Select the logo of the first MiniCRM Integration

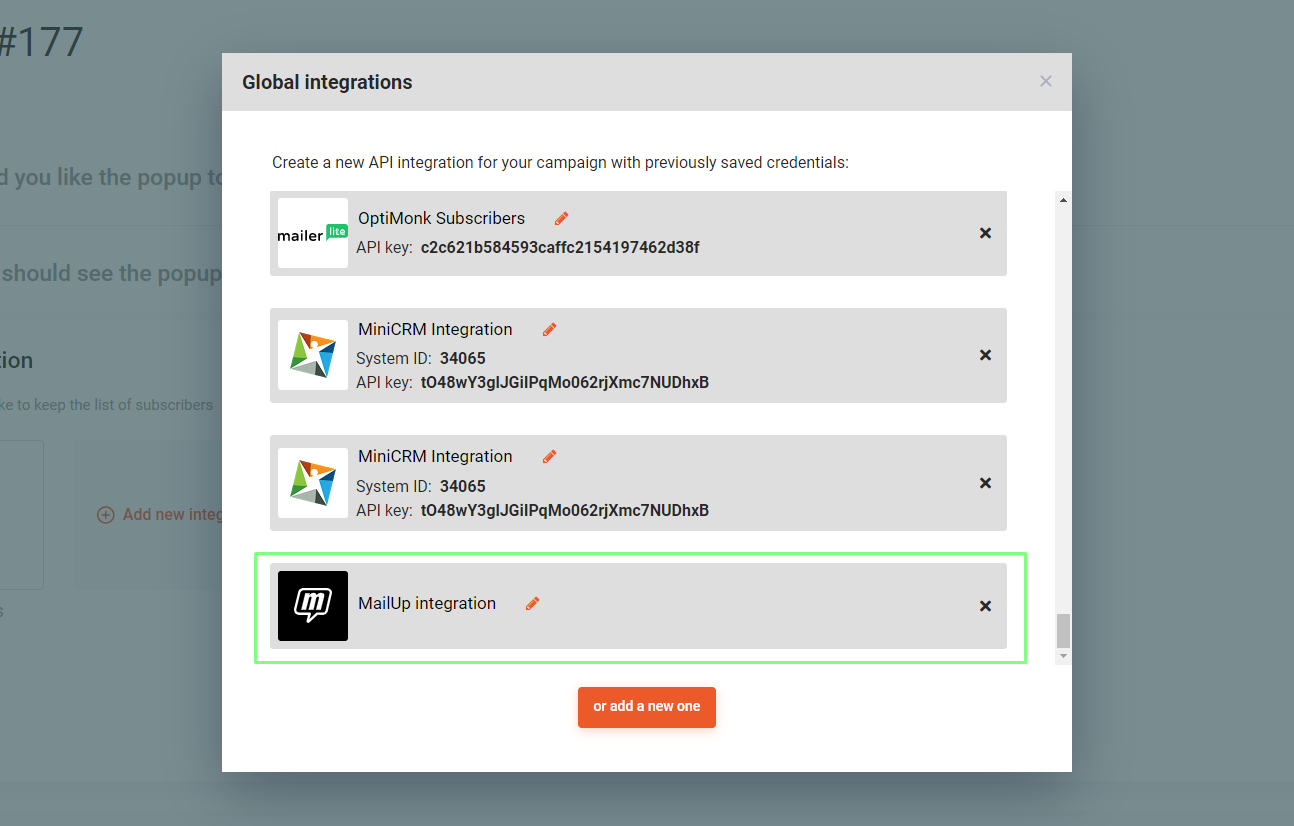tap(313, 355)
